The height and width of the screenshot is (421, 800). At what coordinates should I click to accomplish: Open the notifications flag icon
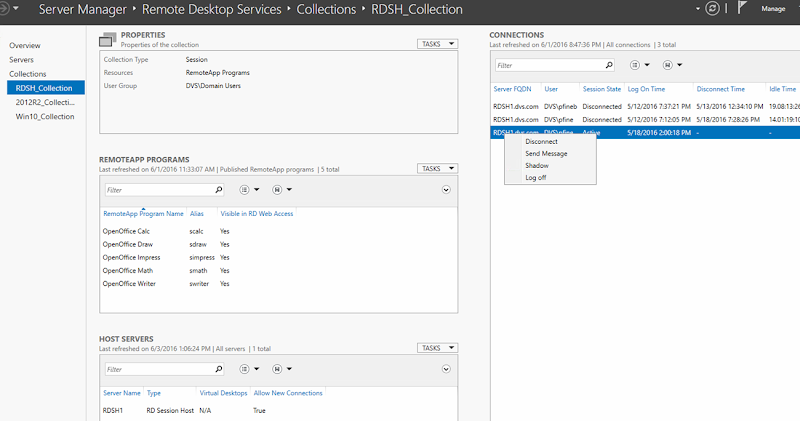click(x=742, y=8)
